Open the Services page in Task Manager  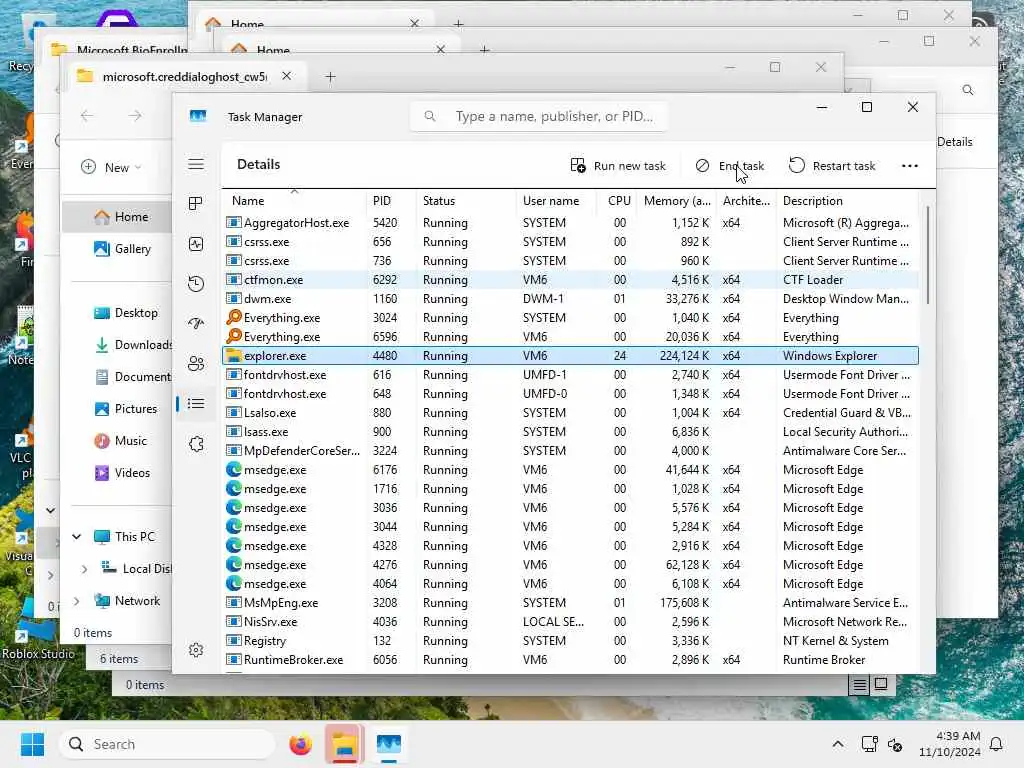tap(196, 444)
